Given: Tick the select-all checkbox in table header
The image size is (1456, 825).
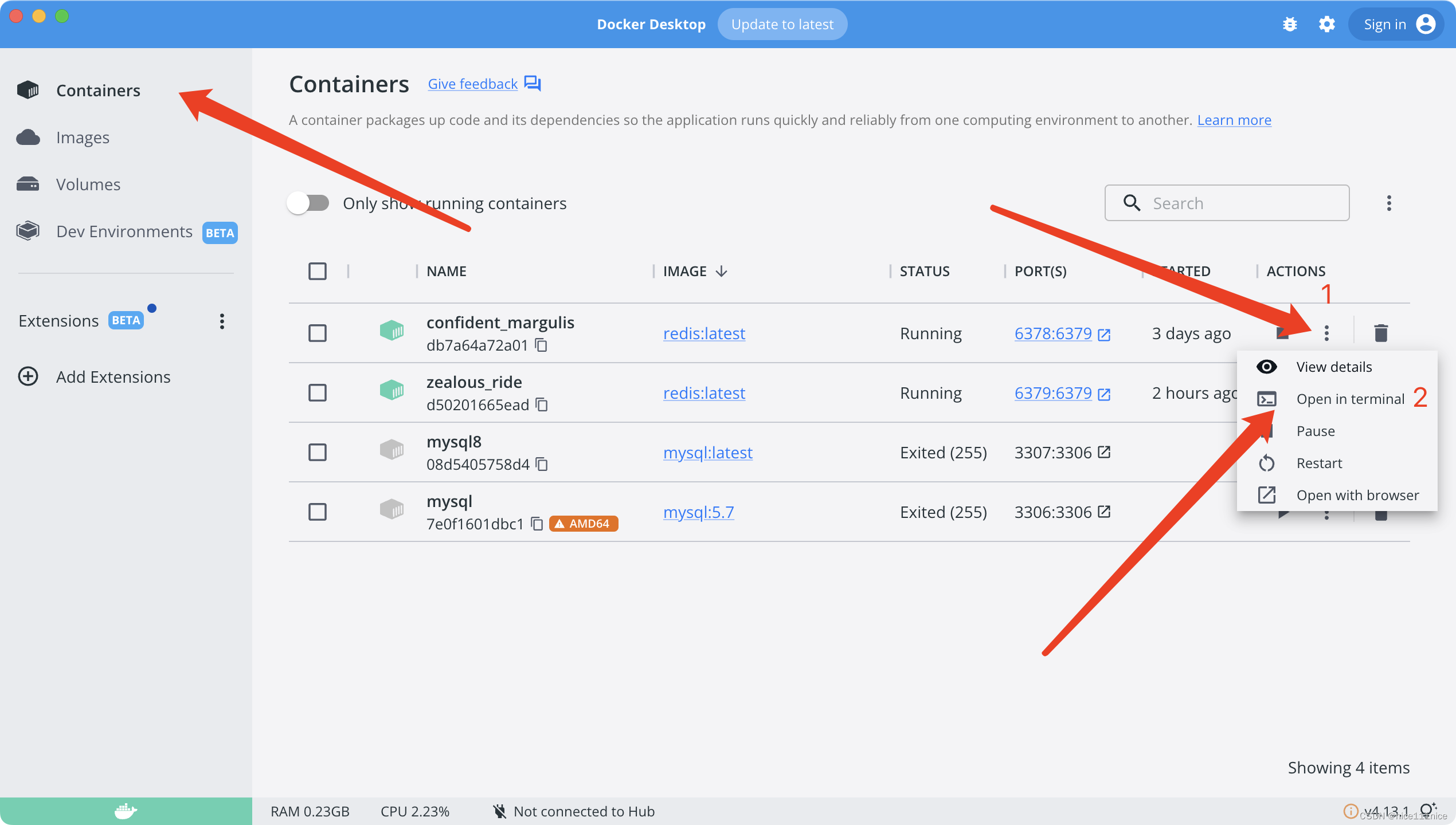Looking at the screenshot, I should click(x=318, y=271).
